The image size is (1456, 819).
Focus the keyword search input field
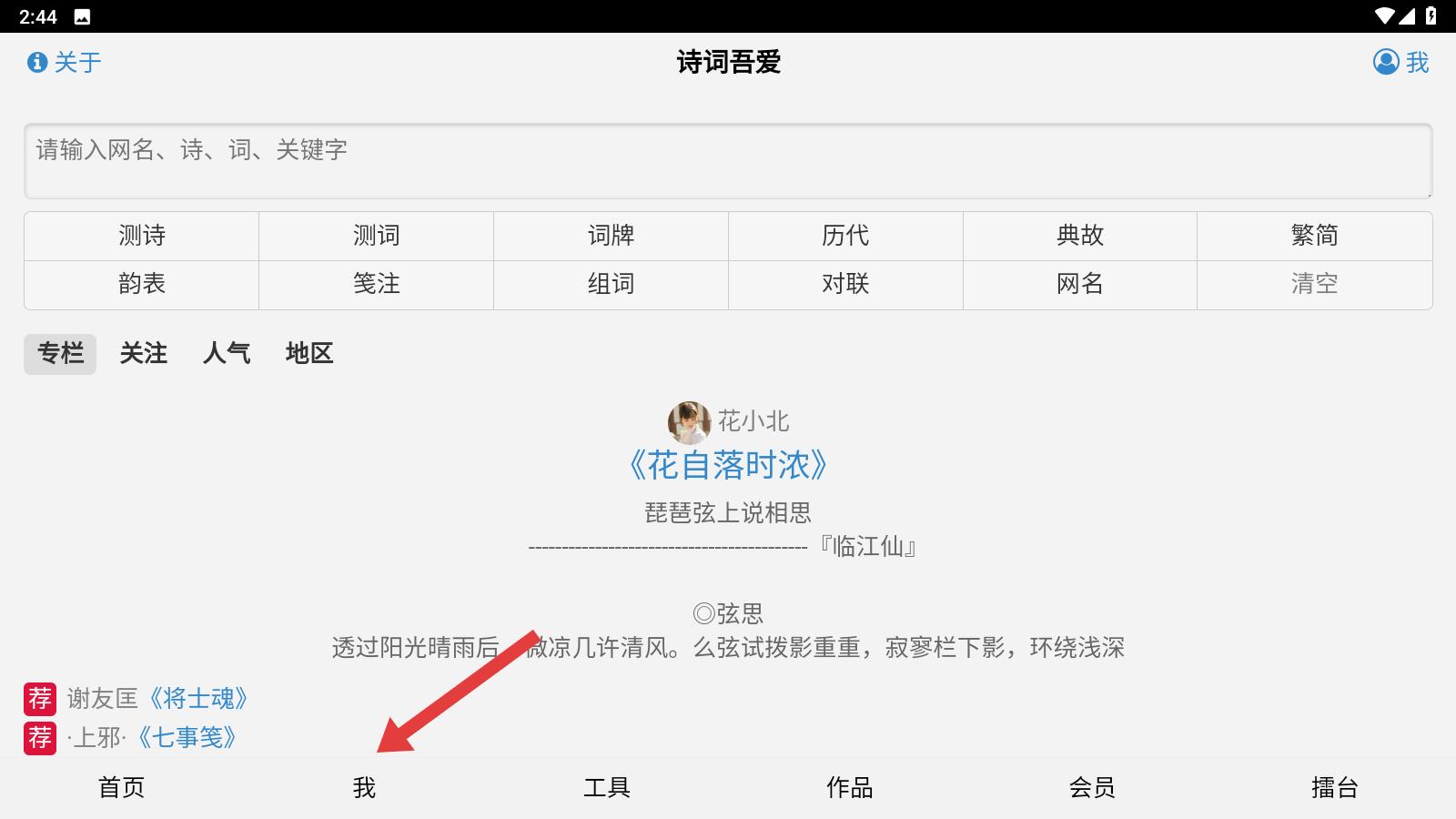[x=728, y=161]
